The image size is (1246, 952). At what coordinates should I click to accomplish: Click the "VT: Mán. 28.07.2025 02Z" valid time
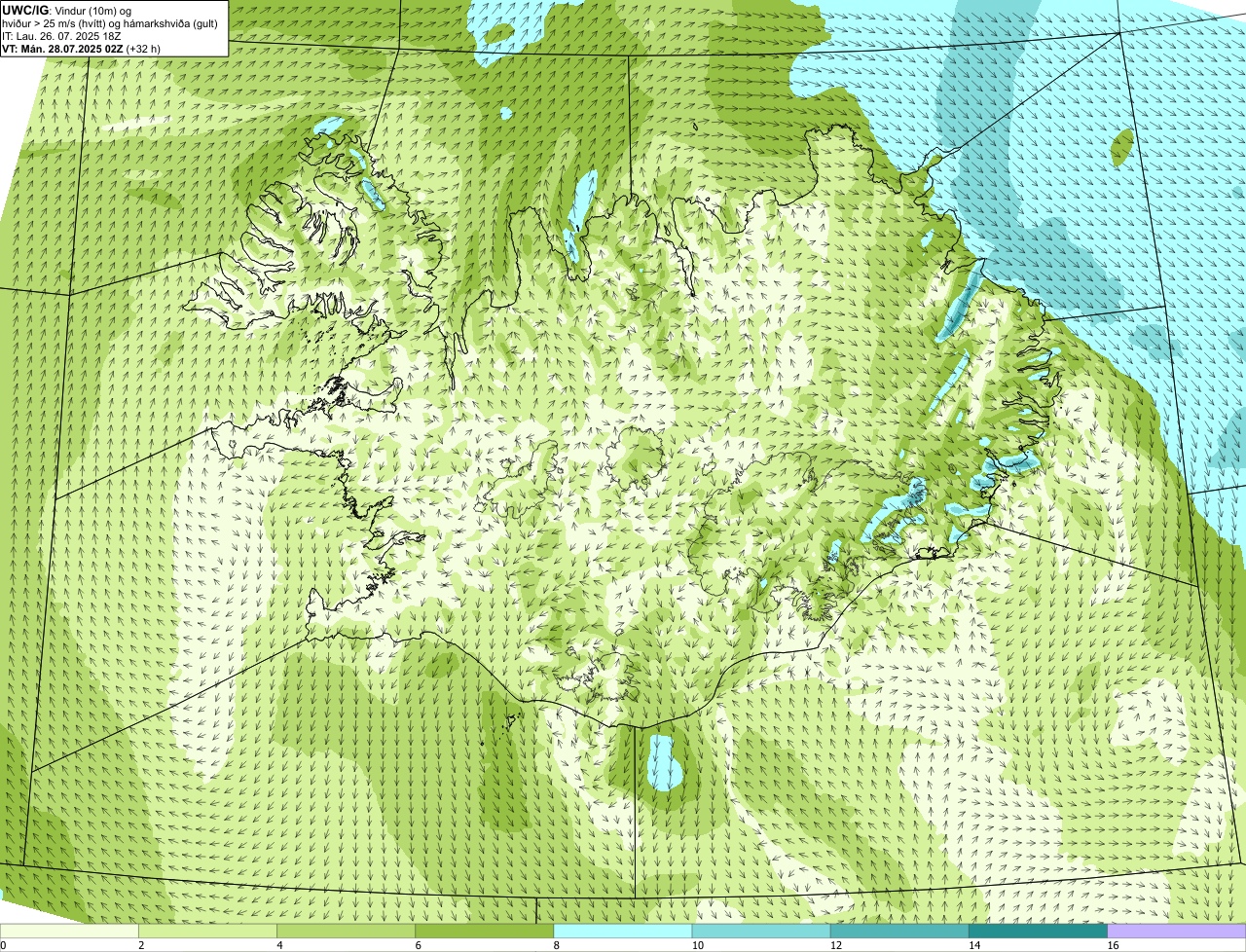click(62, 48)
